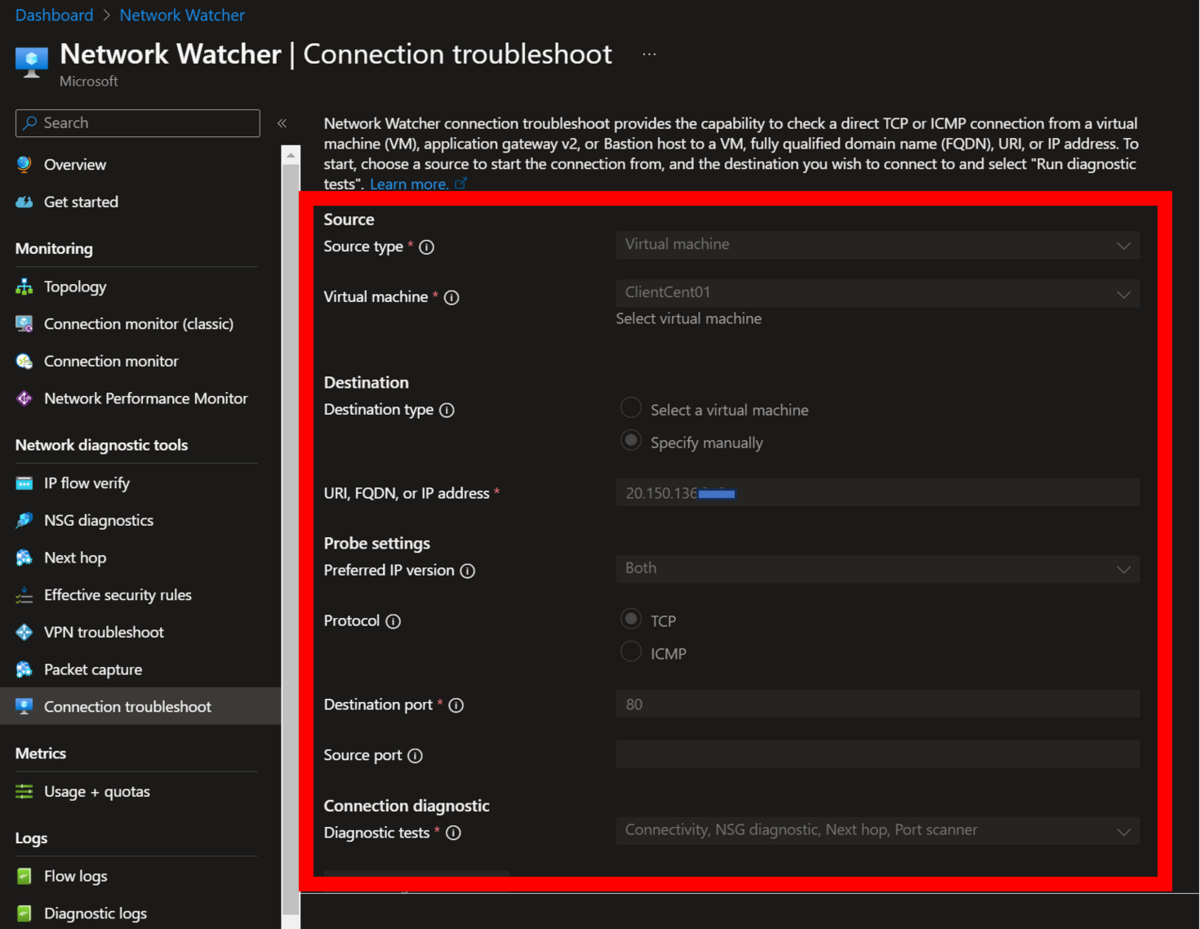
Task: Click the info icon beside Destination type
Action: 447,410
